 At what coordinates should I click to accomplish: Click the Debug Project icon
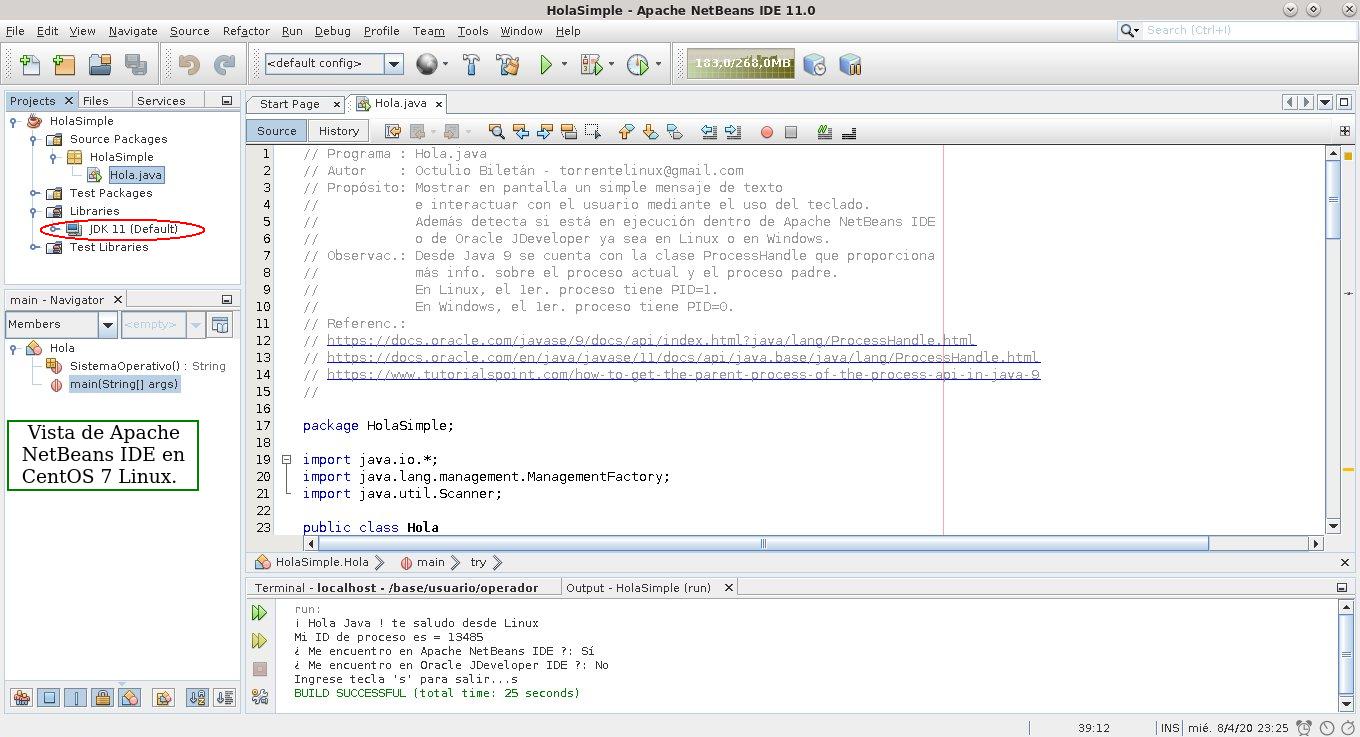coord(591,65)
